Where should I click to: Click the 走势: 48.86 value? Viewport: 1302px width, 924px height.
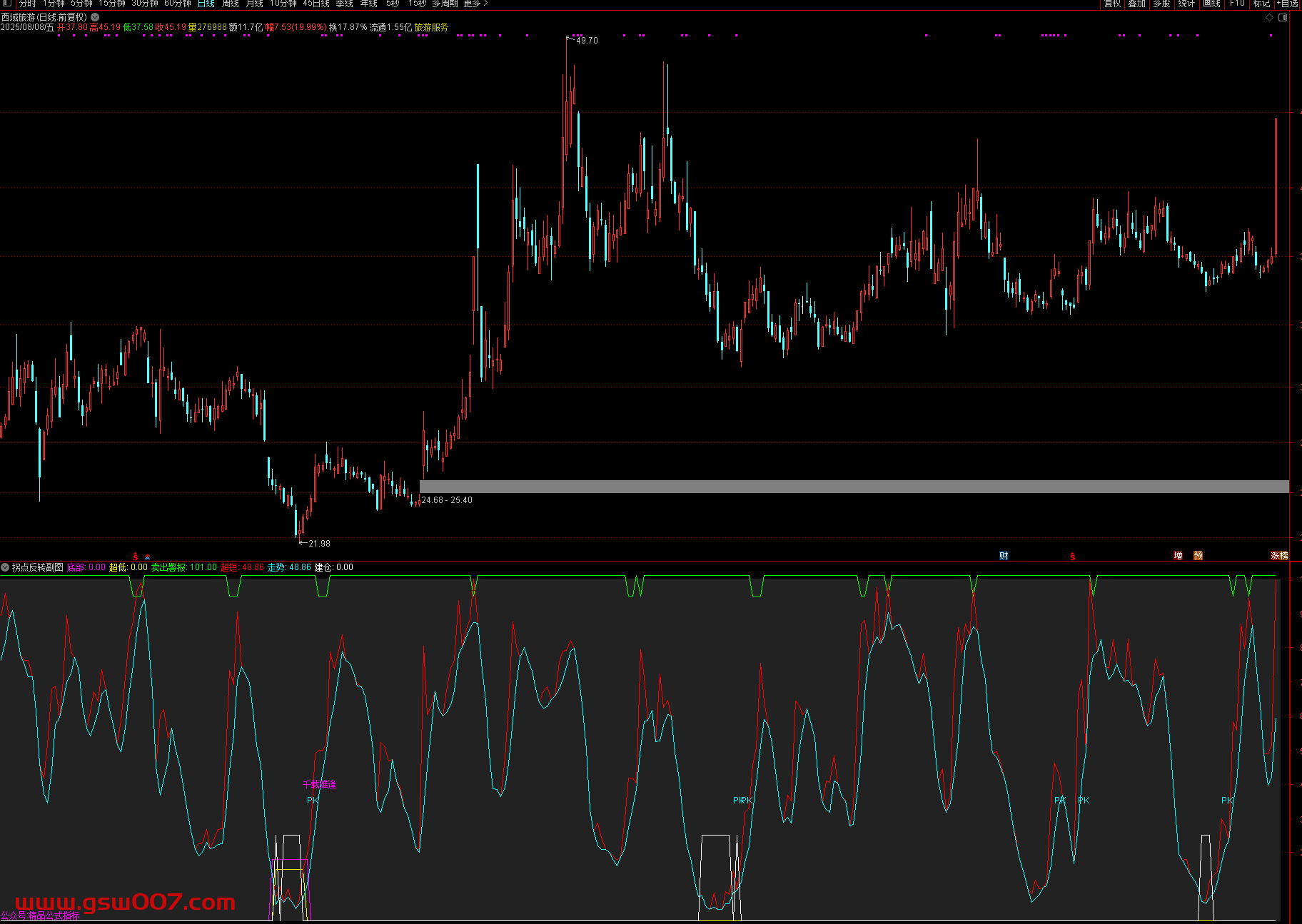[289, 567]
